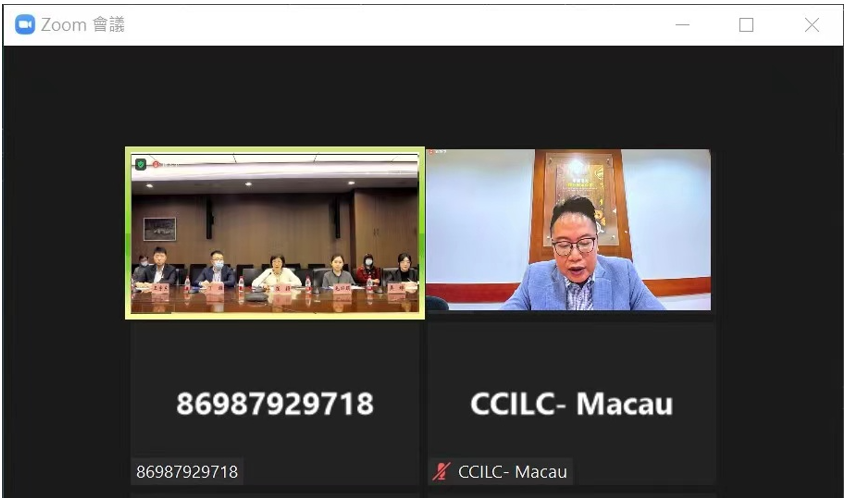The width and height of the screenshot is (849, 498).
Task: Click the green encryption shield icon
Action: pos(141,164)
